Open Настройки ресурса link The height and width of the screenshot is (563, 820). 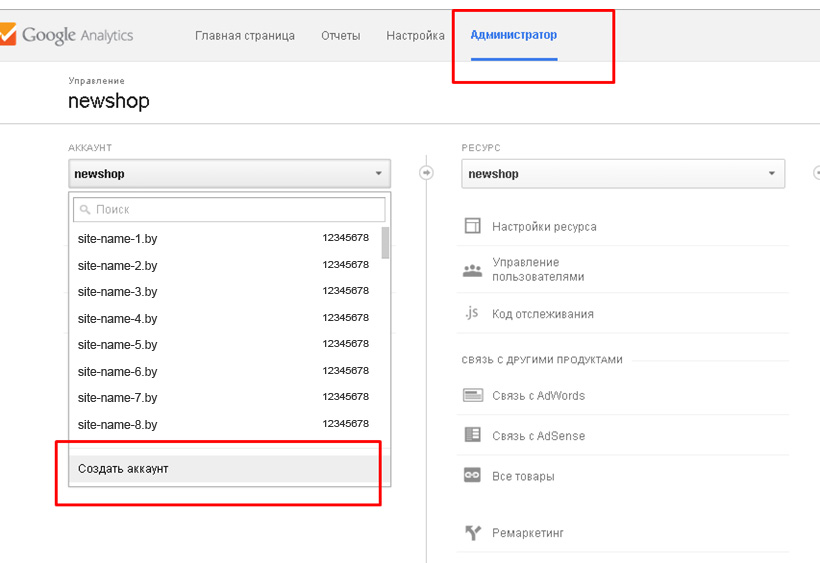point(544,227)
